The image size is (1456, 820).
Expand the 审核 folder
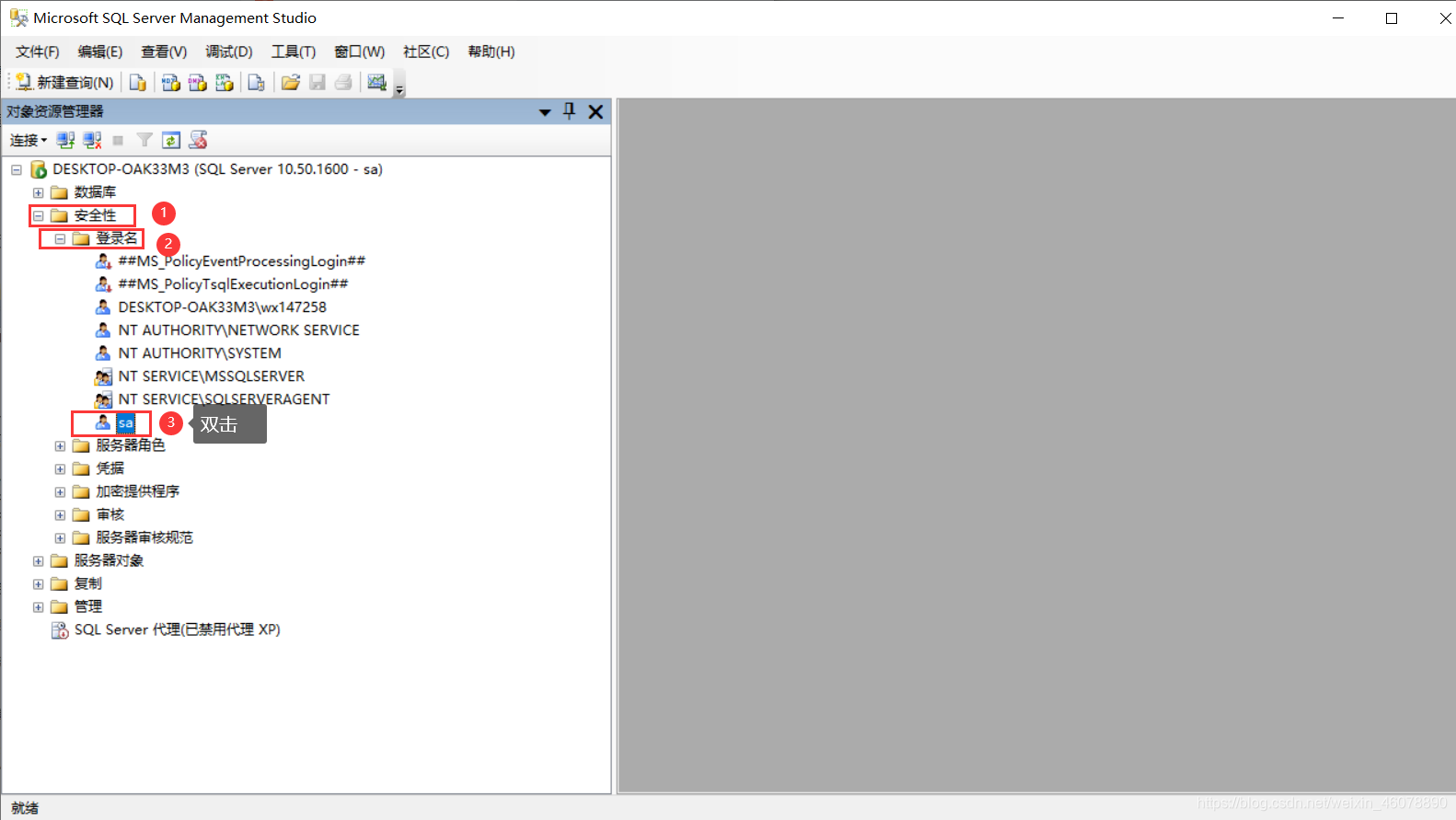pyautogui.click(x=60, y=514)
